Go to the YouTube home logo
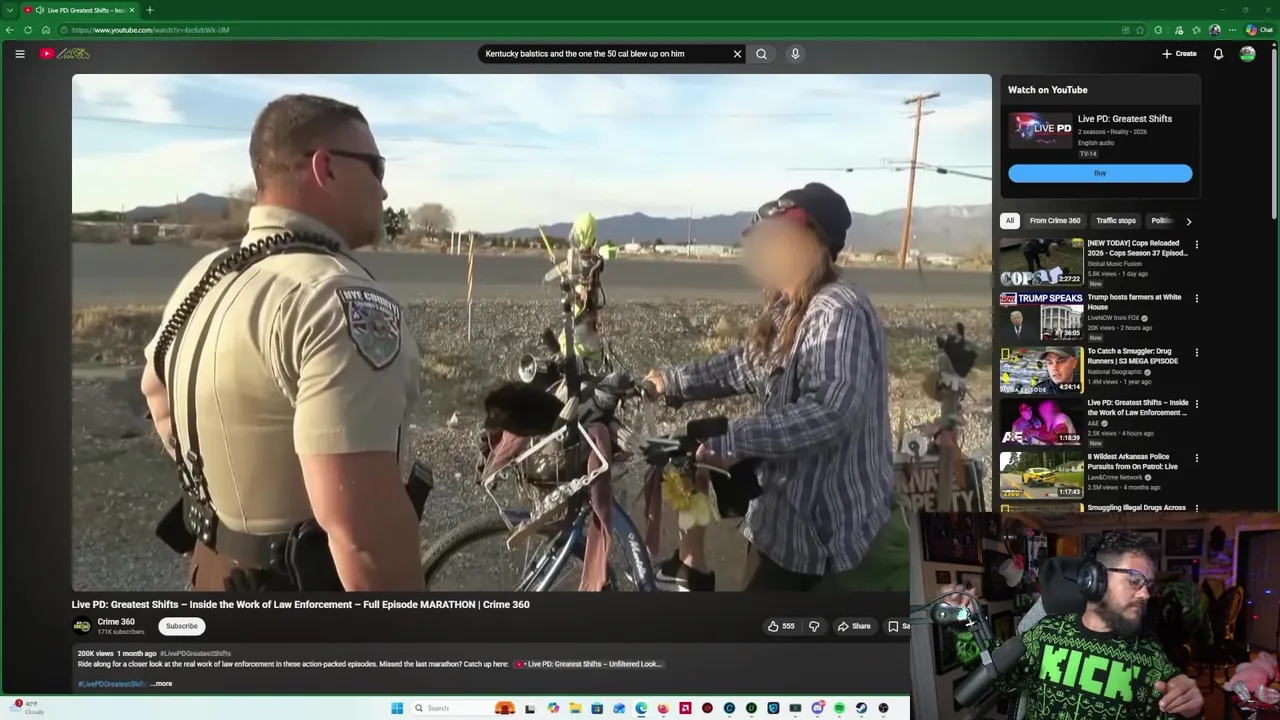Image resolution: width=1280 pixels, height=720 pixels. coord(65,54)
